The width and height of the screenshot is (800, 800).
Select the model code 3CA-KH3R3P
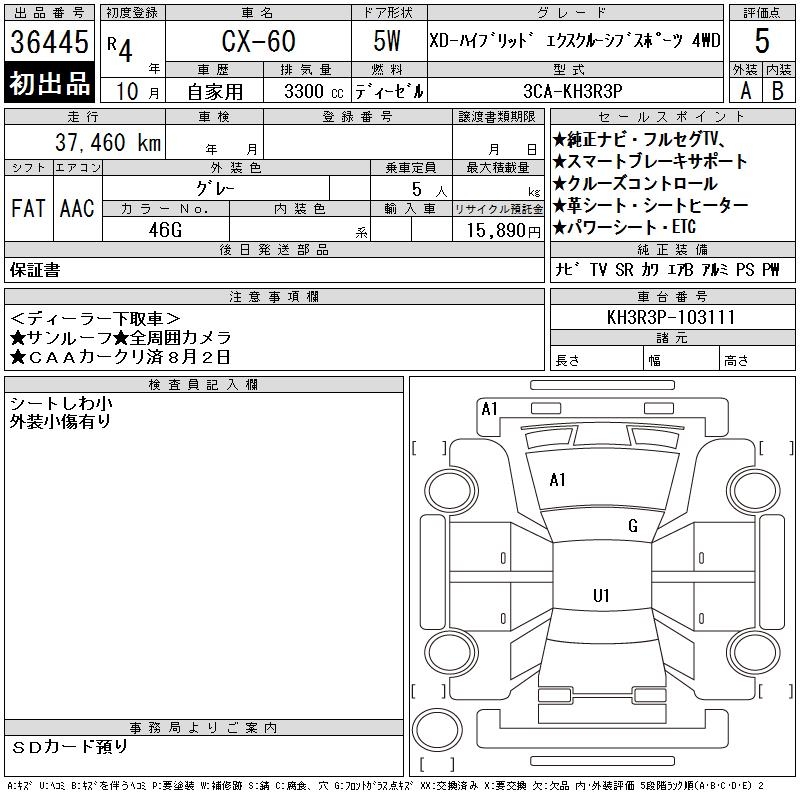point(572,91)
